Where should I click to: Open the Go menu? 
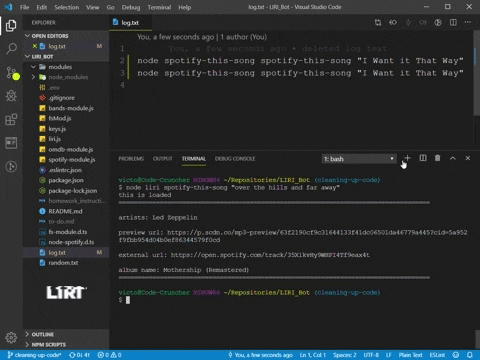click(x=110, y=7)
